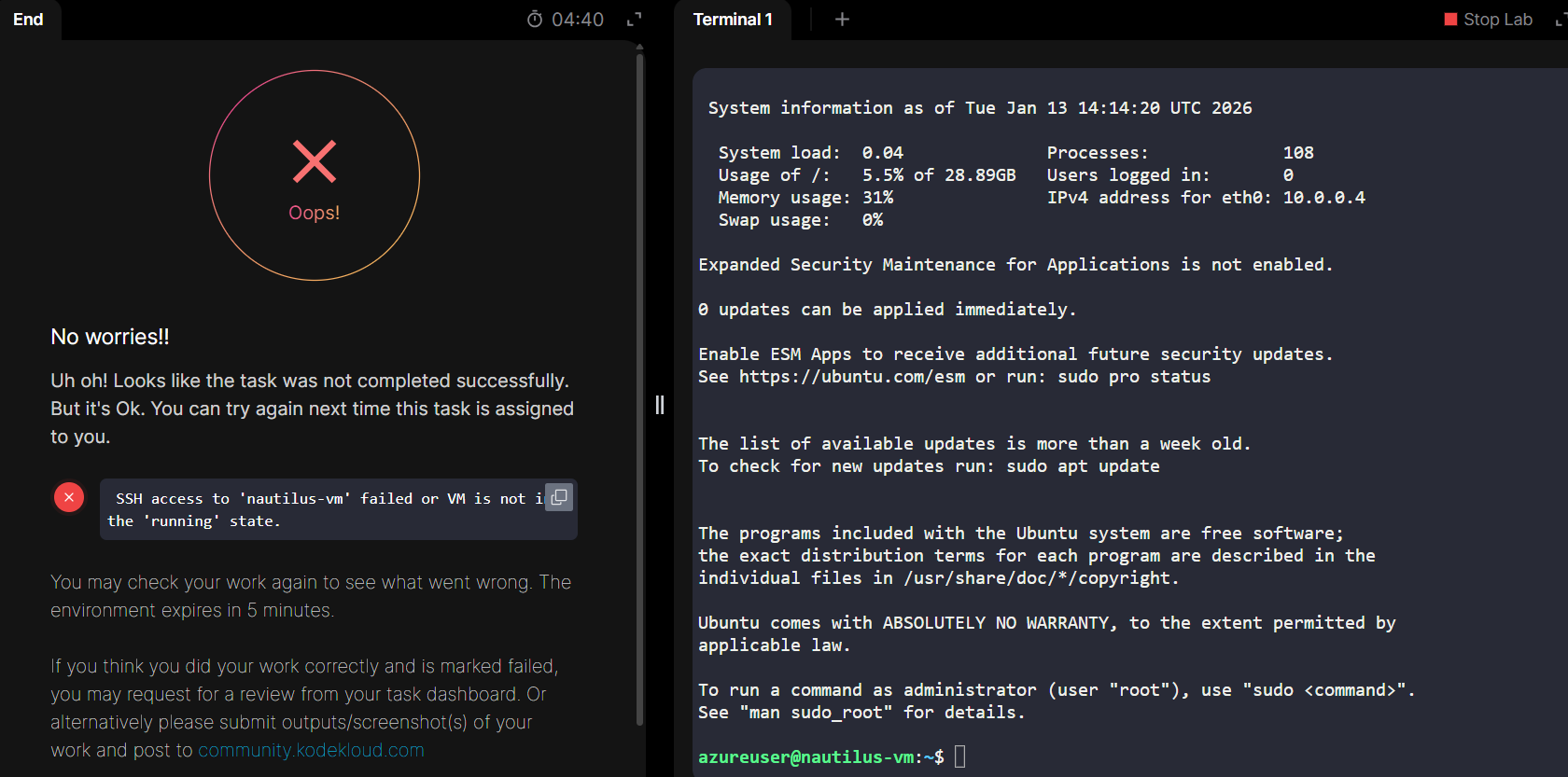Screen dimensions: 1568x777
Task: Click the 04:40 countdown time
Action: [x=578, y=20]
